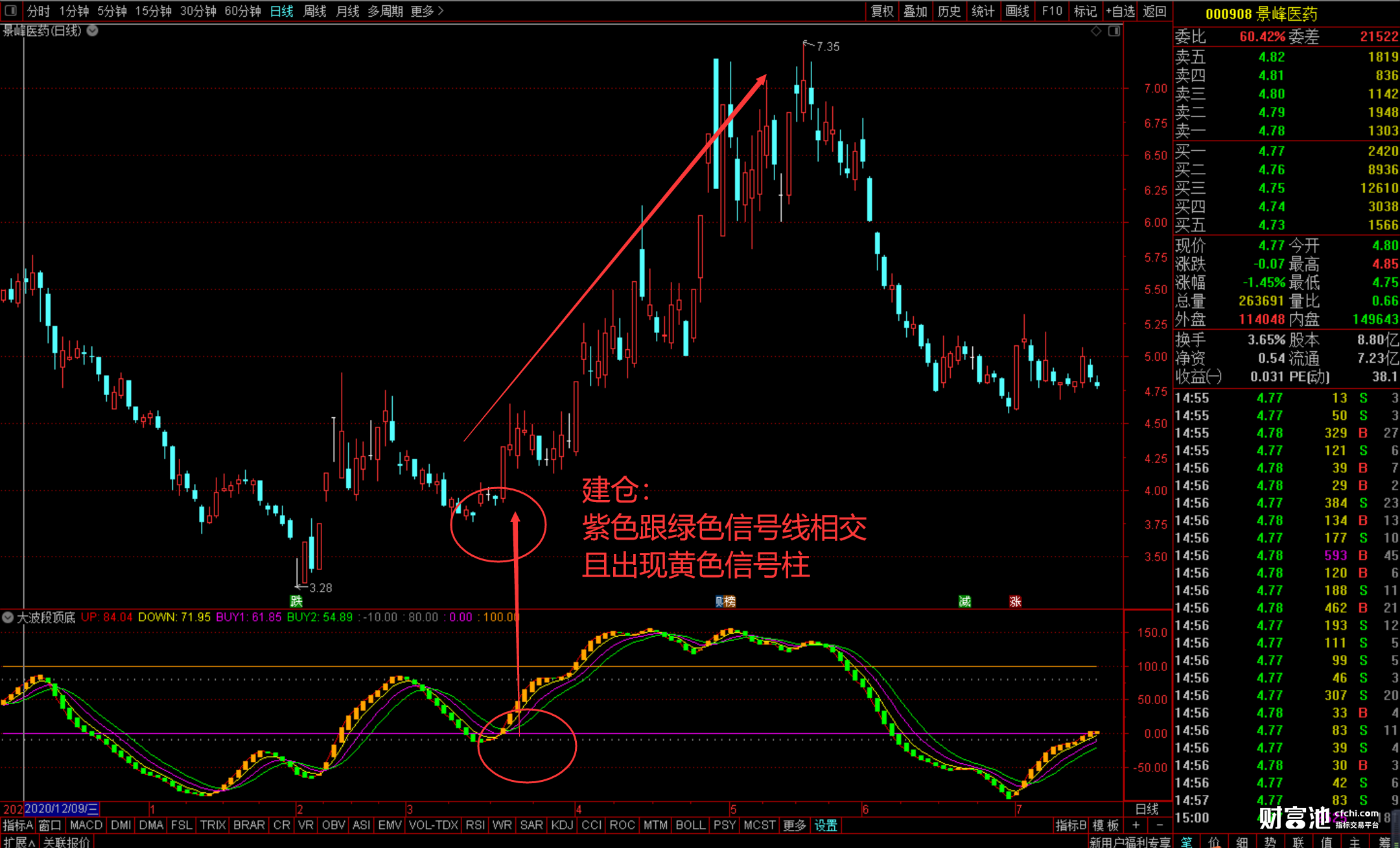
Task: Collapse 大波段顶底 indicator panel toggle
Action: 8,617
